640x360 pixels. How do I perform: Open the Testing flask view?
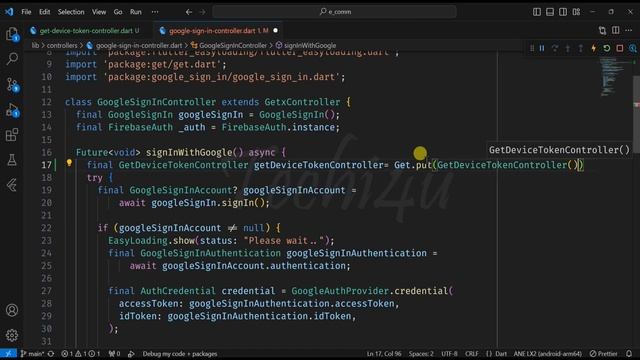coord(12,160)
